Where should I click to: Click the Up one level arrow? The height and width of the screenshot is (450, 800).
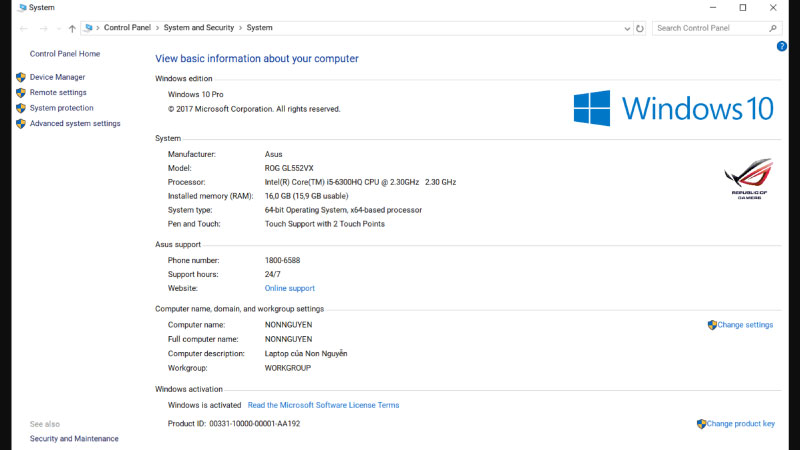72,28
